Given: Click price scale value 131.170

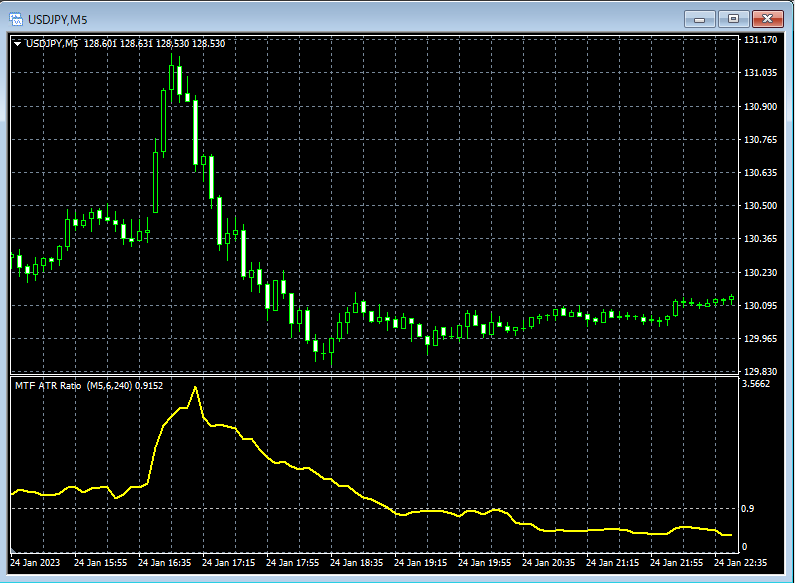Looking at the screenshot, I should click(760, 40).
